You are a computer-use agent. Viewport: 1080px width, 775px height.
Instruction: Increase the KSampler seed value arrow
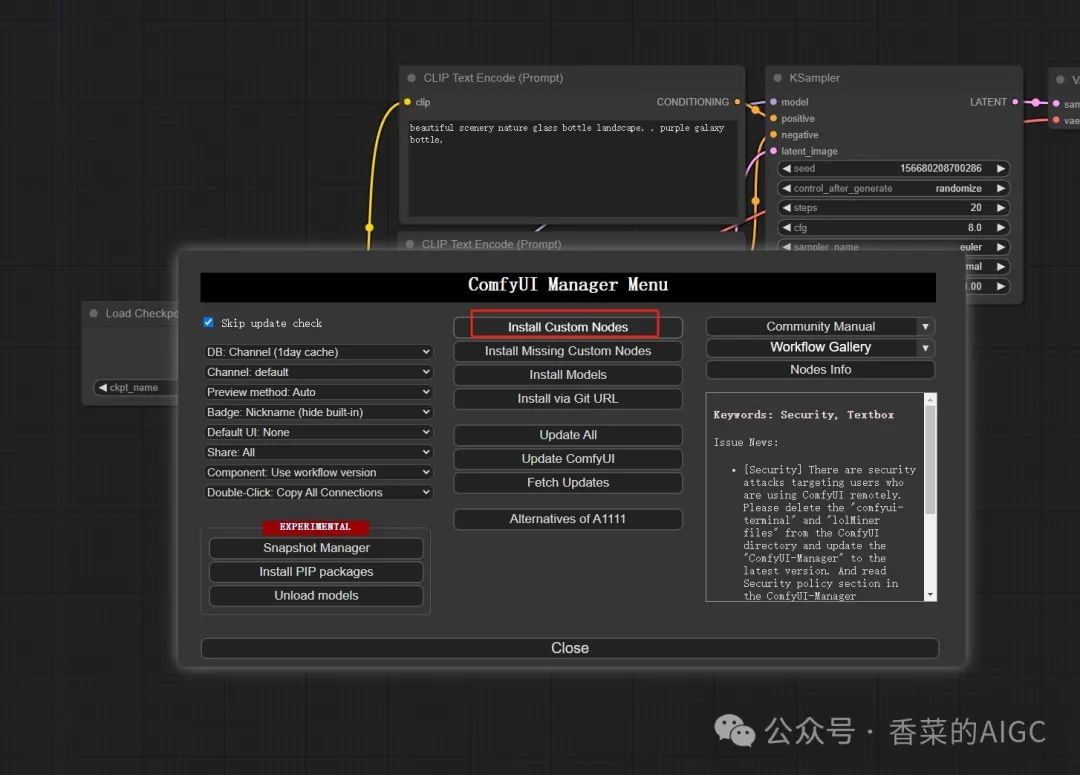click(x=1001, y=168)
